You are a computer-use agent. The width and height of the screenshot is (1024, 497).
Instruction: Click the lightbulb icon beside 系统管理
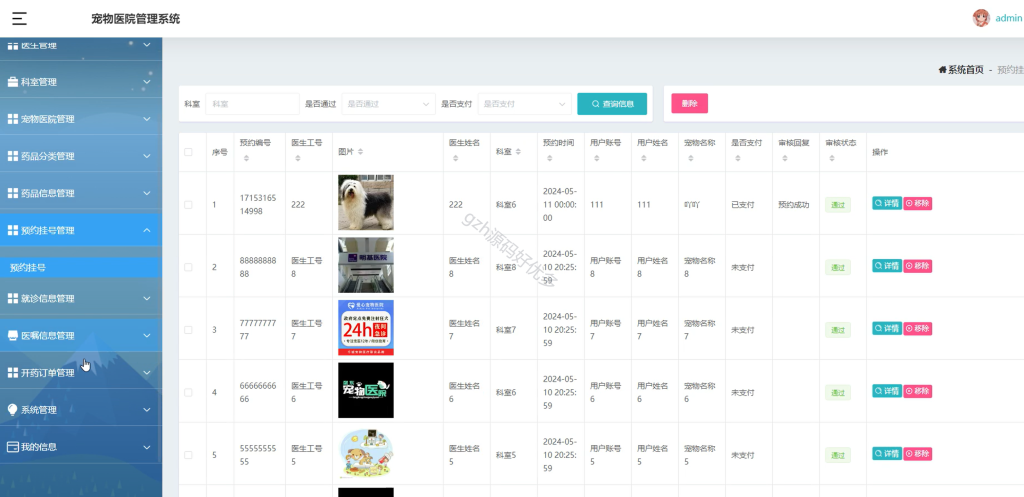[12, 409]
